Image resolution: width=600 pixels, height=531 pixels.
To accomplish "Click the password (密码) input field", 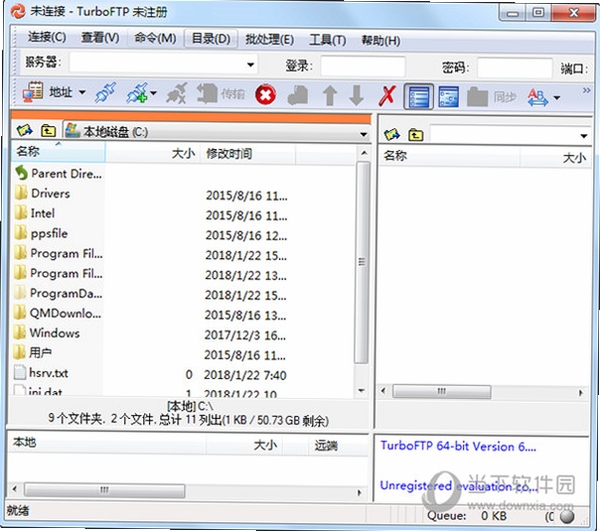I will (x=515, y=68).
